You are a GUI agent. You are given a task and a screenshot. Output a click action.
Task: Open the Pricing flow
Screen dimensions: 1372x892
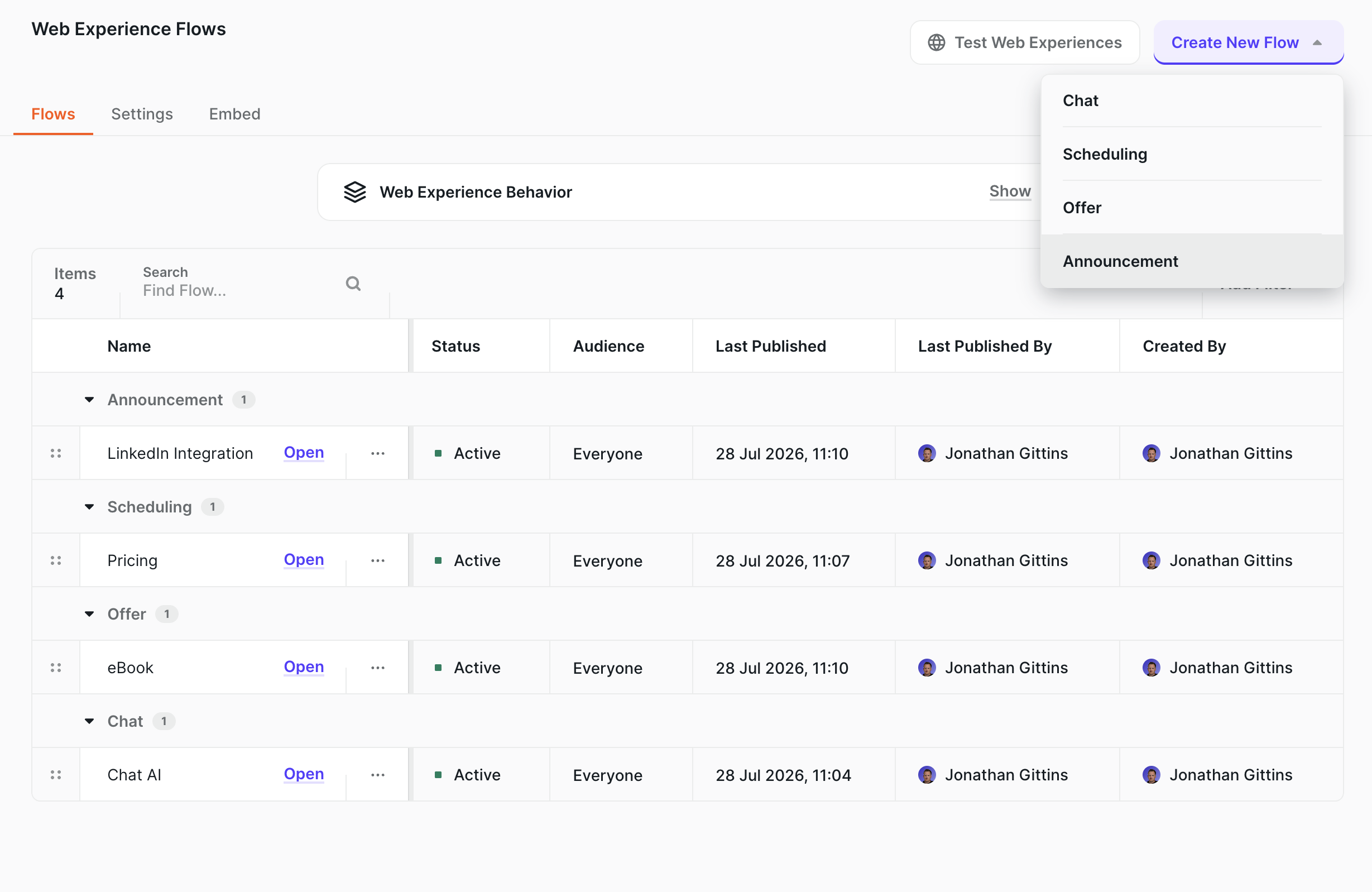click(304, 560)
